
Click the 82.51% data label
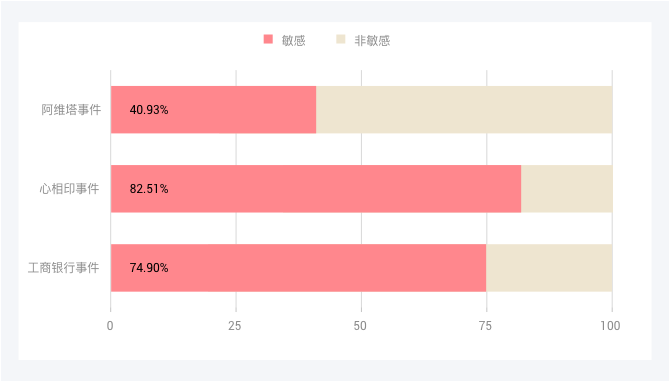149,189
